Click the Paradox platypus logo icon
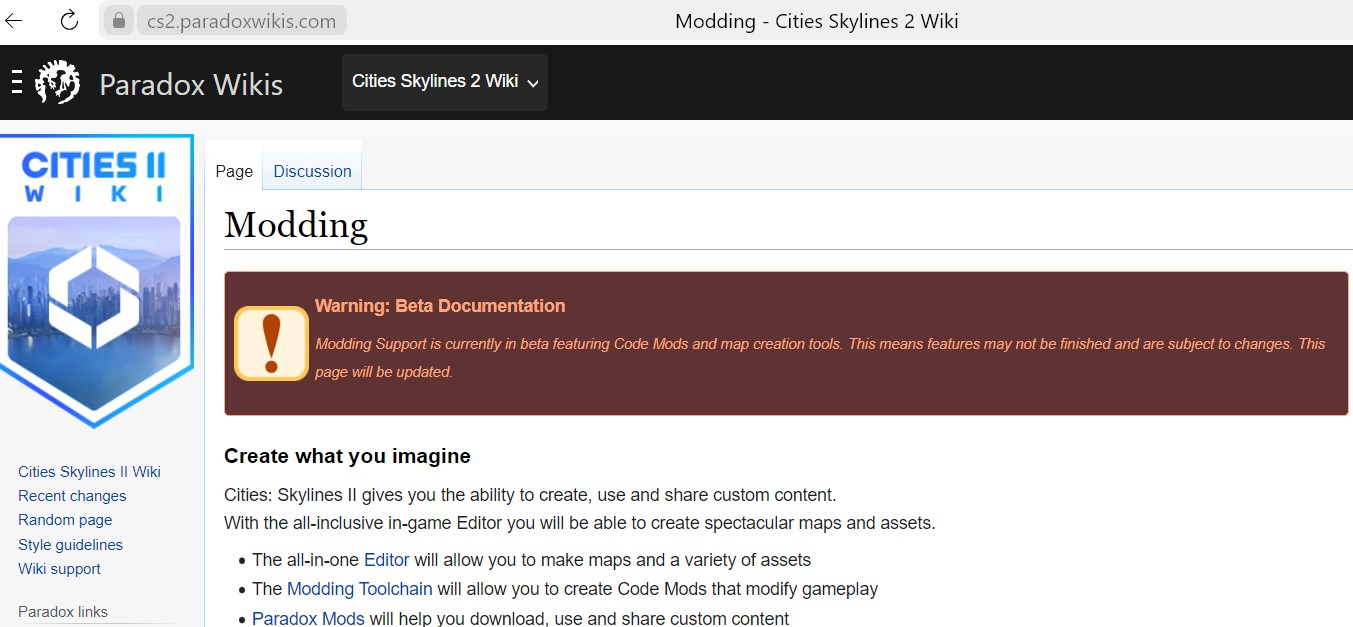This screenshot has width=1353, height=627. coord(58,81)
